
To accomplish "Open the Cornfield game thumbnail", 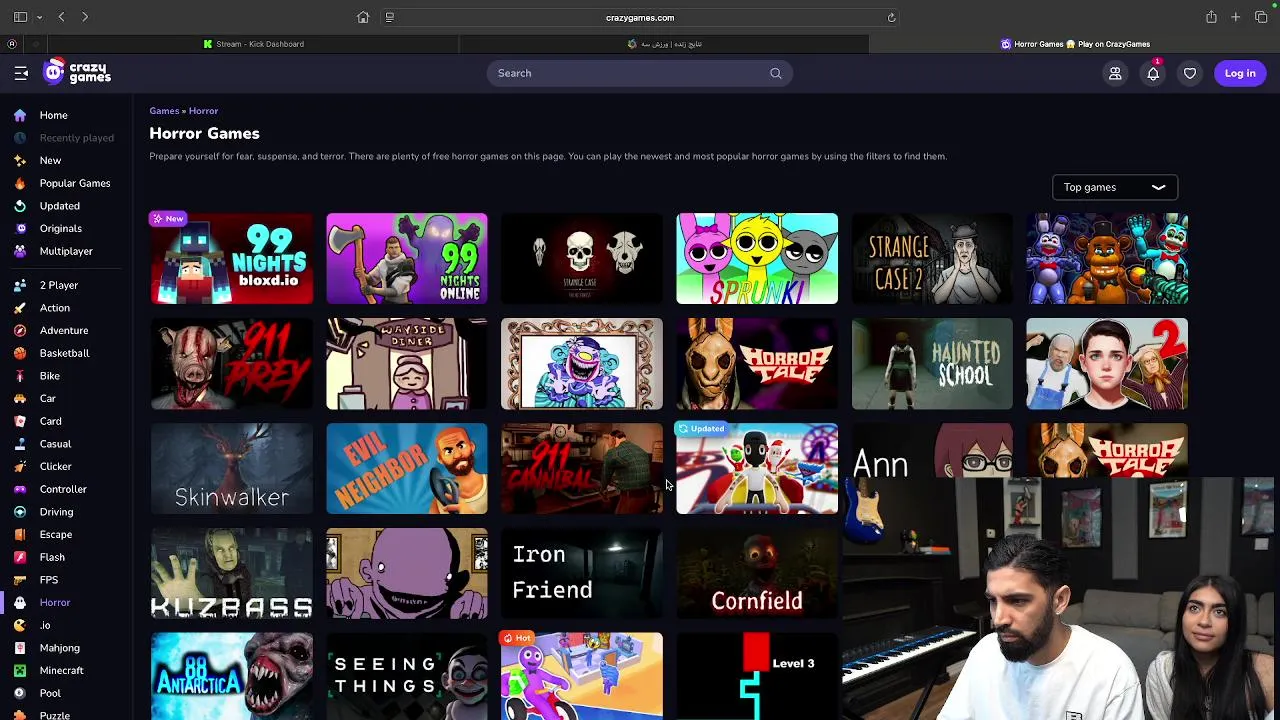I will coord(757,573).
